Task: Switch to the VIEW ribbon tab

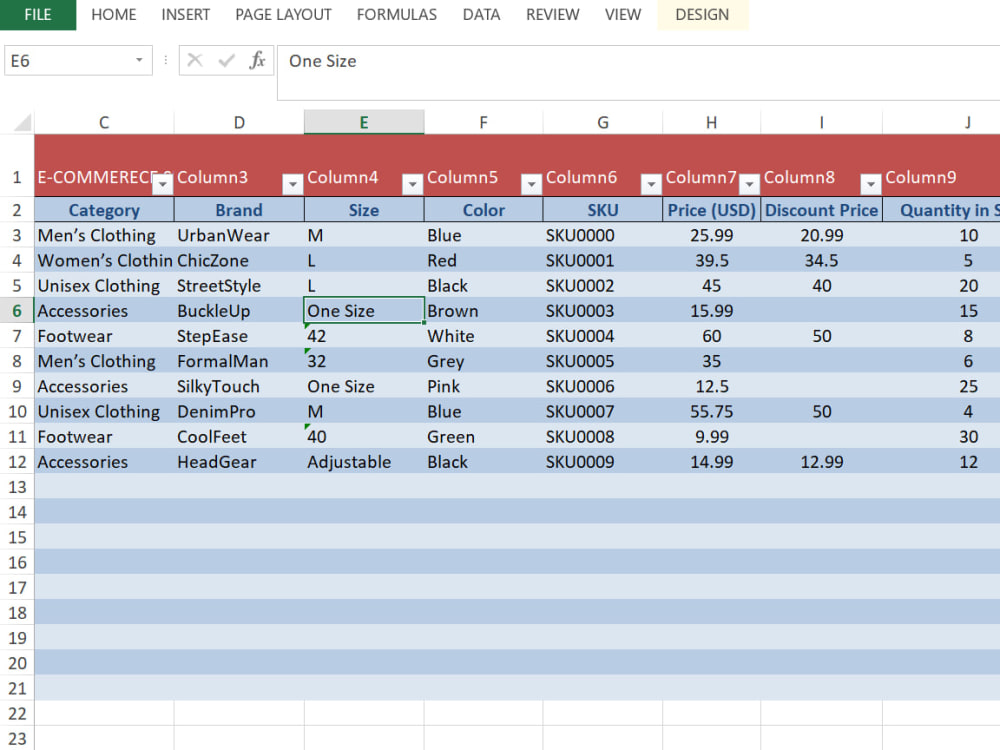Action: 622,15
